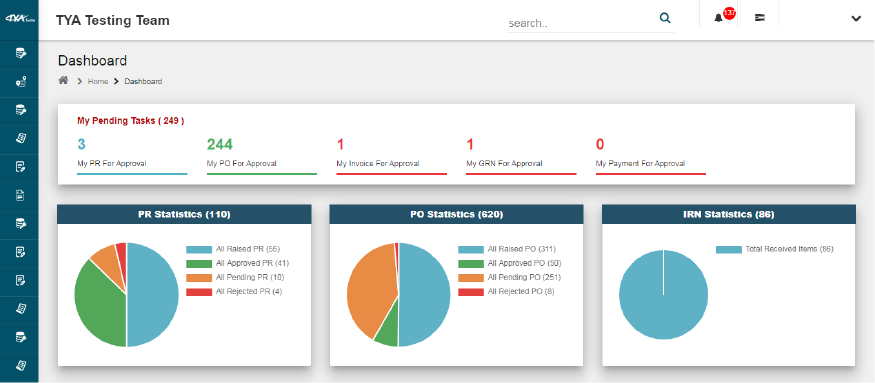Click the IRN Statistics (86) panel header

click(x=728, y=214)
